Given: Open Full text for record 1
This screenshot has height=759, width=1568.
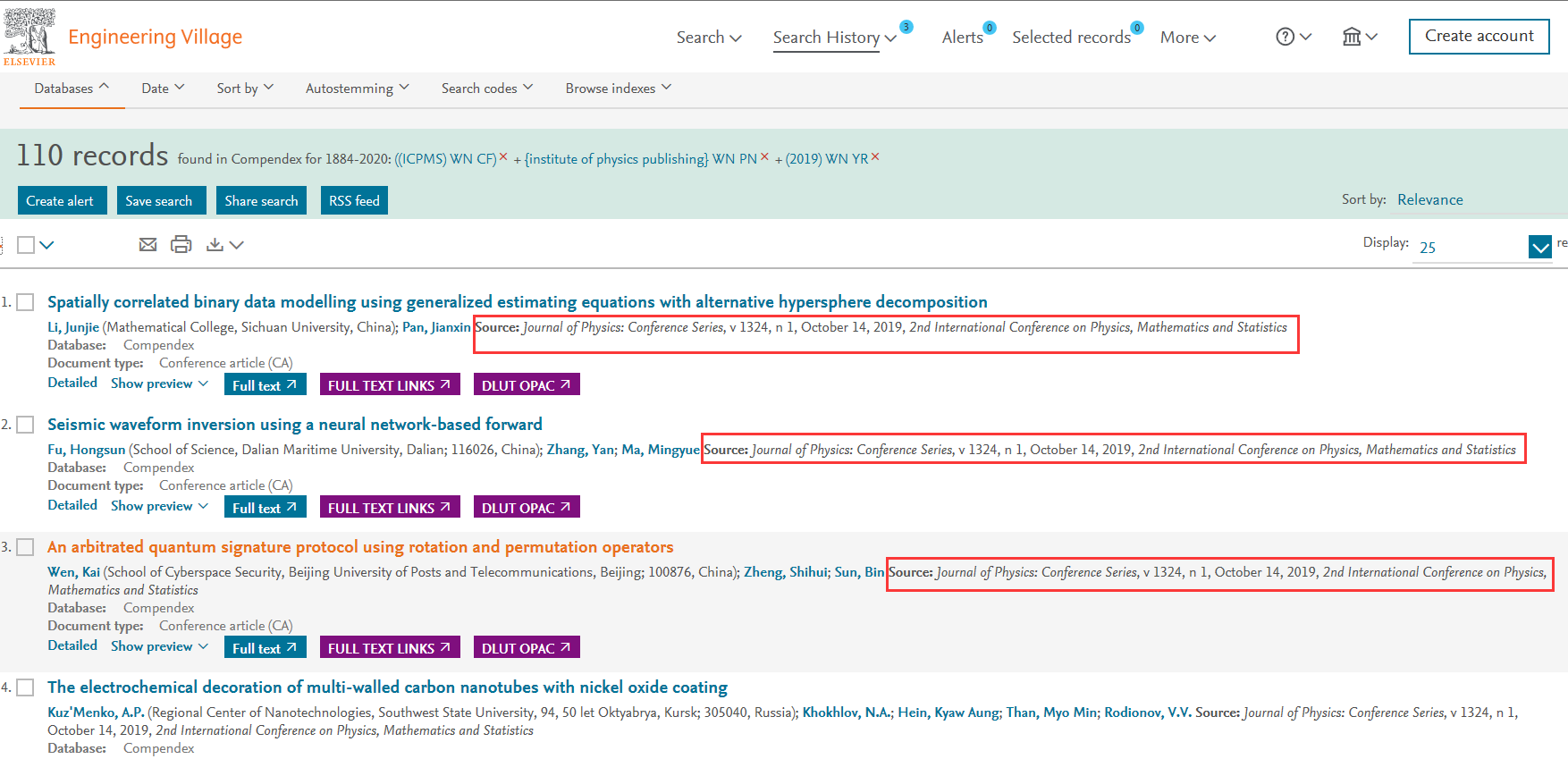Looking at the screenshot, I should coord(266,384).
